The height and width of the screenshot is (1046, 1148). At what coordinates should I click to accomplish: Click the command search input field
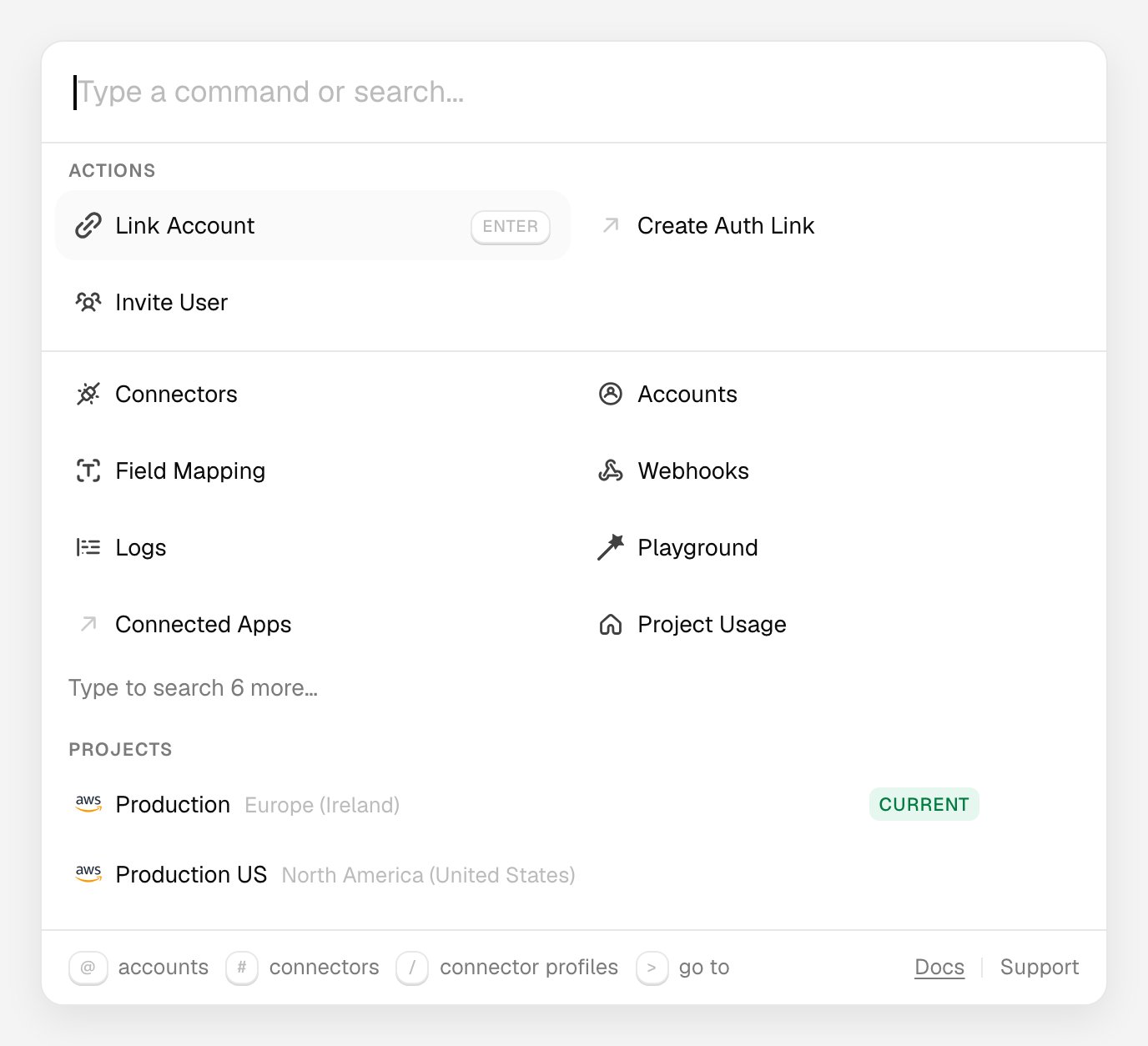(x=574, y=92)
